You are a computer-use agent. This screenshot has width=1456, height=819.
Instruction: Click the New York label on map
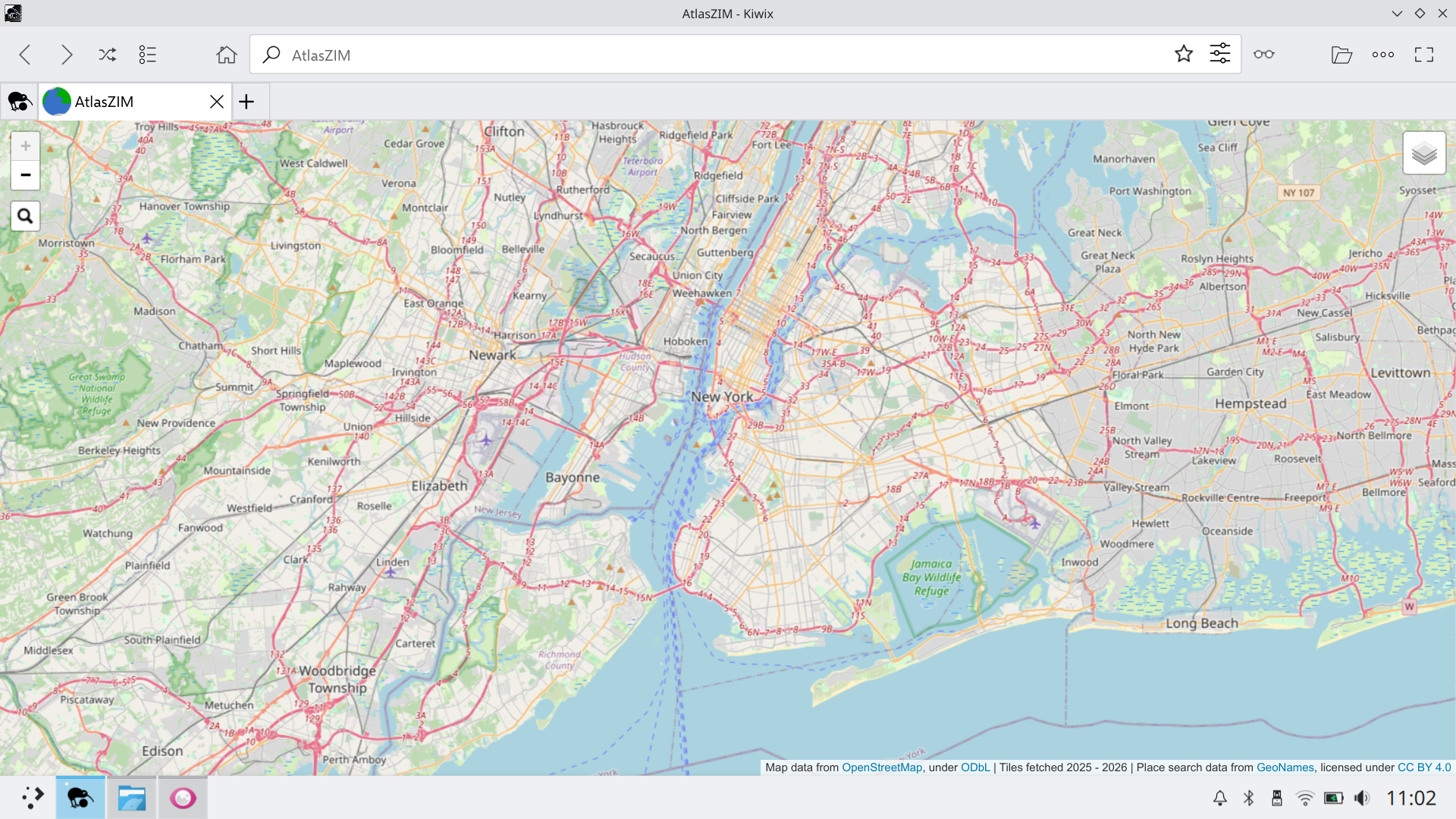[x=722, y=397]
